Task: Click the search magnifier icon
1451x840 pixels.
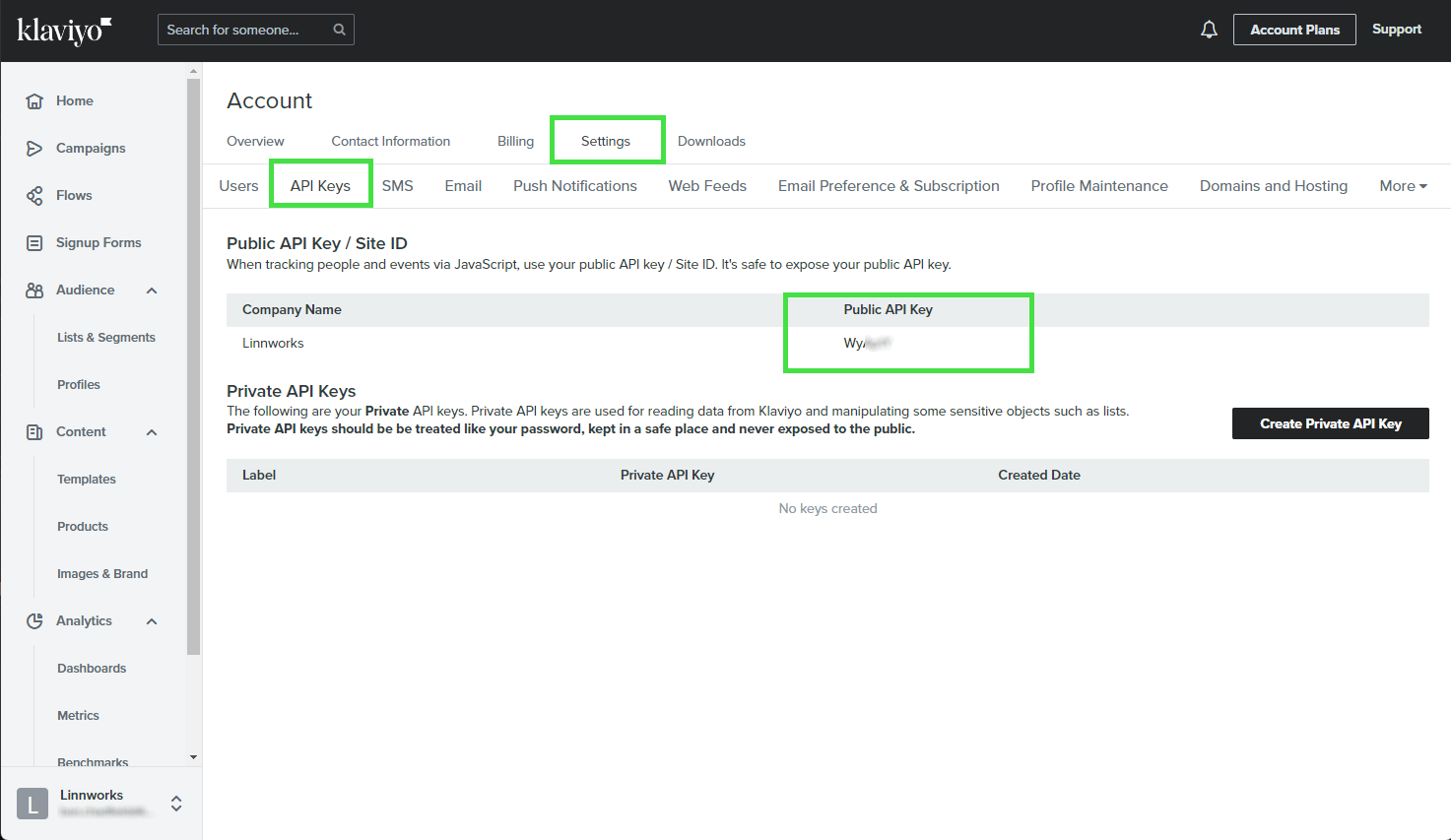Action: coord(339,30)
